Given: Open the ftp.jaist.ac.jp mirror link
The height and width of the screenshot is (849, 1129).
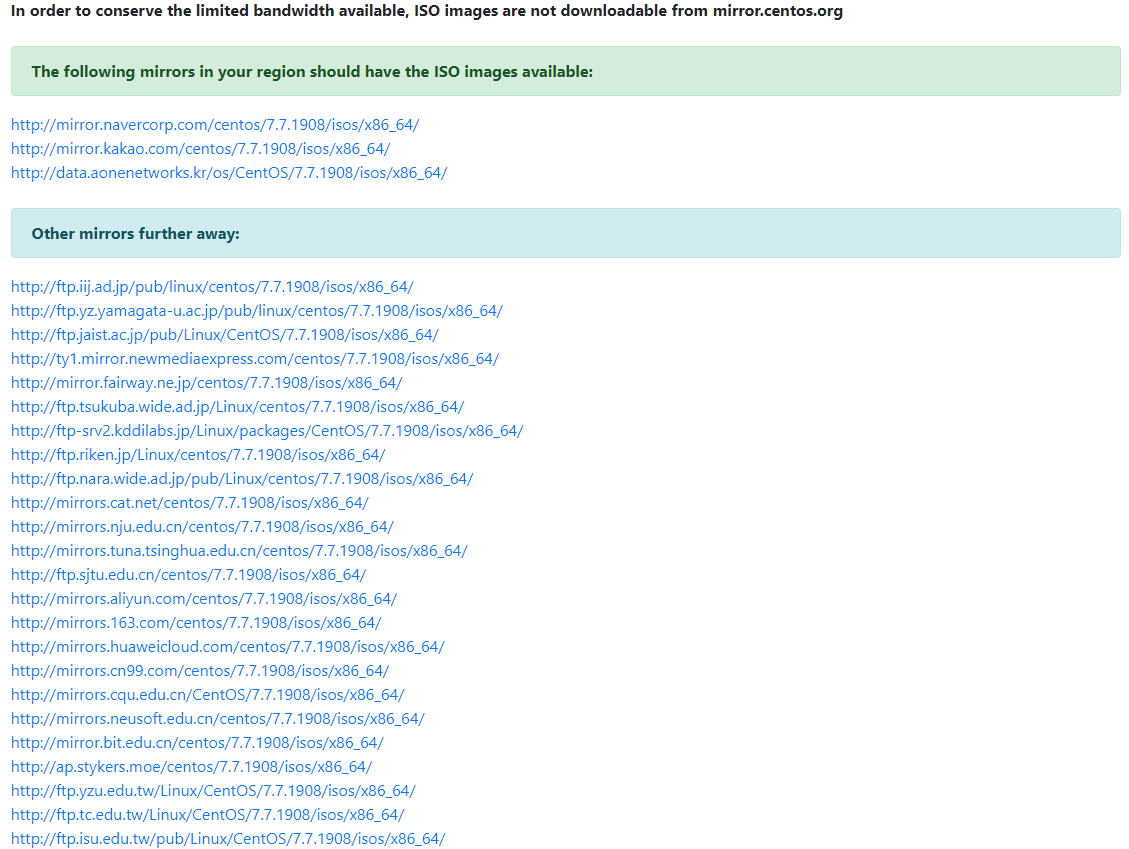Looking at the screenshot, I should pyautogui.click(x=225, y=335).
